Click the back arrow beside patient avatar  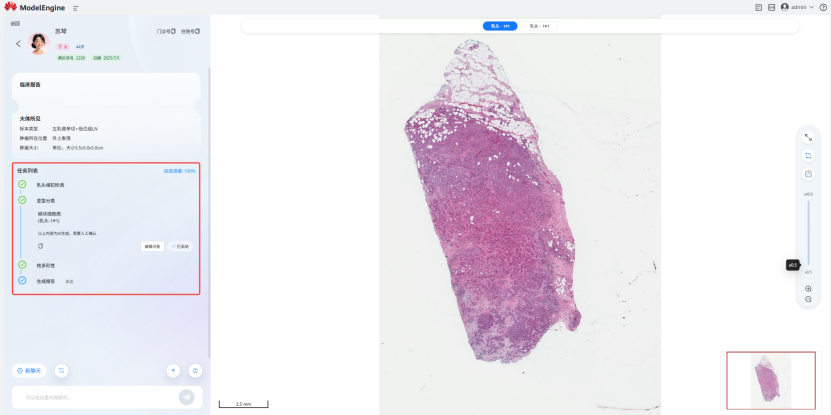pos(18,43)
